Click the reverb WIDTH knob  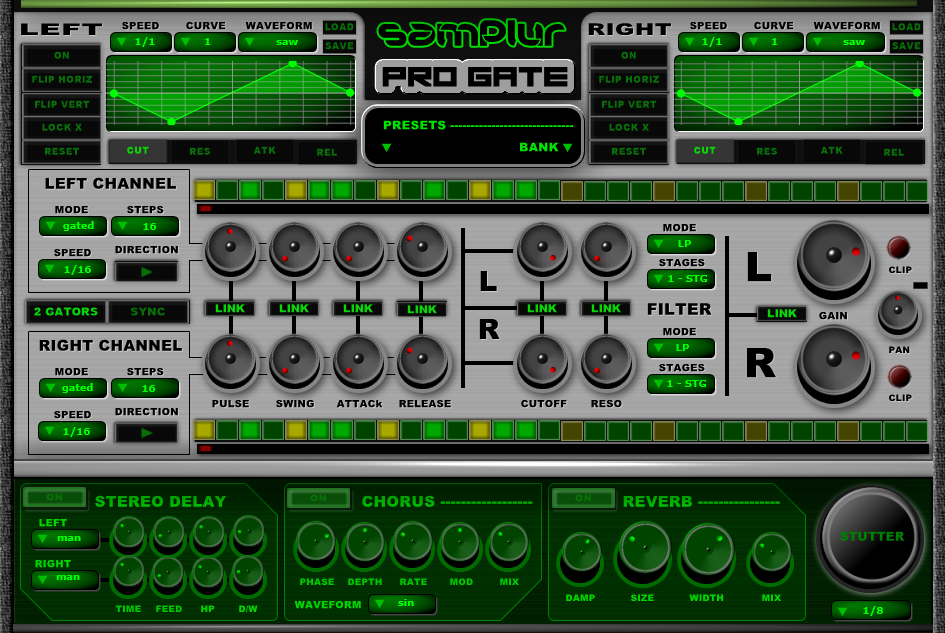click(x=707, y=550)
